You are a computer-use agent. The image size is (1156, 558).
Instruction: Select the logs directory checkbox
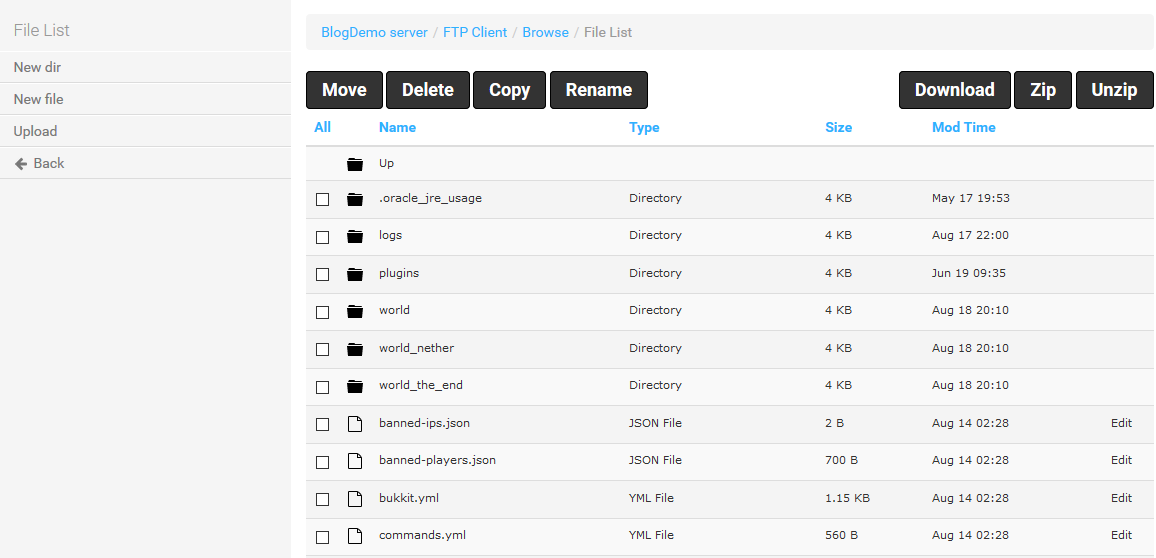coord(322,237)
